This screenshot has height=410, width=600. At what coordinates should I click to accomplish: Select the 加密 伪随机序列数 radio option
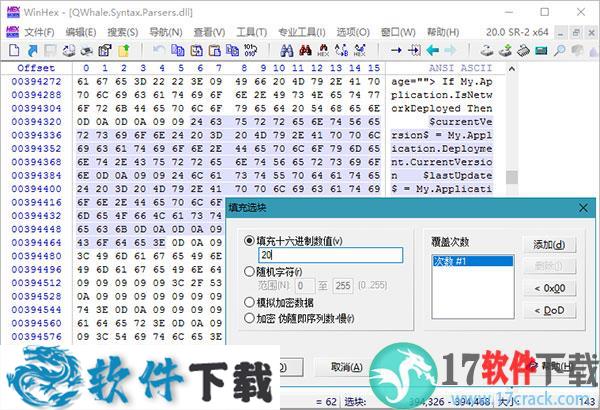249,318
